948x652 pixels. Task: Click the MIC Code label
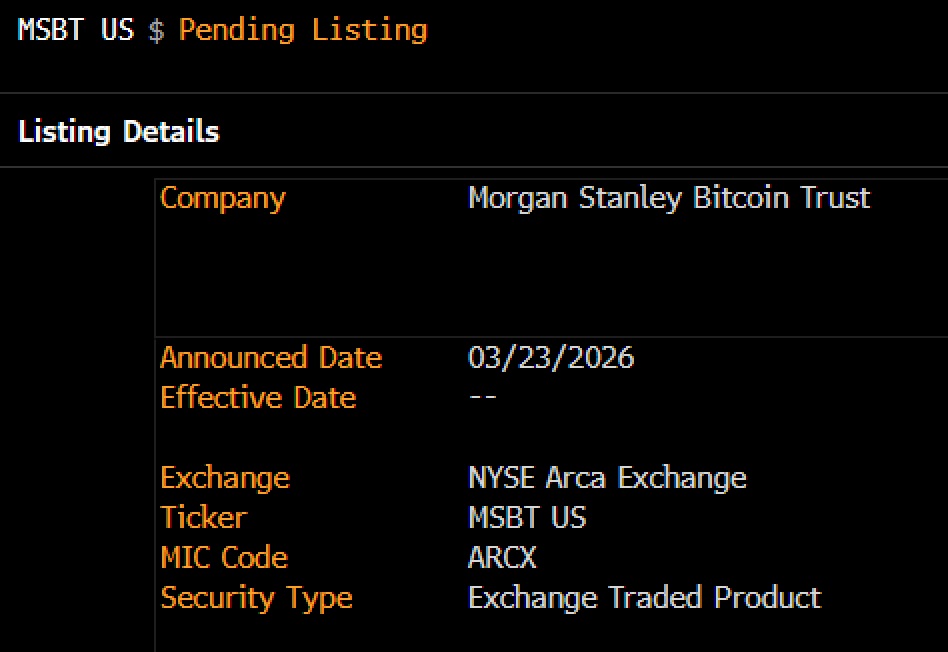[224, 558]
